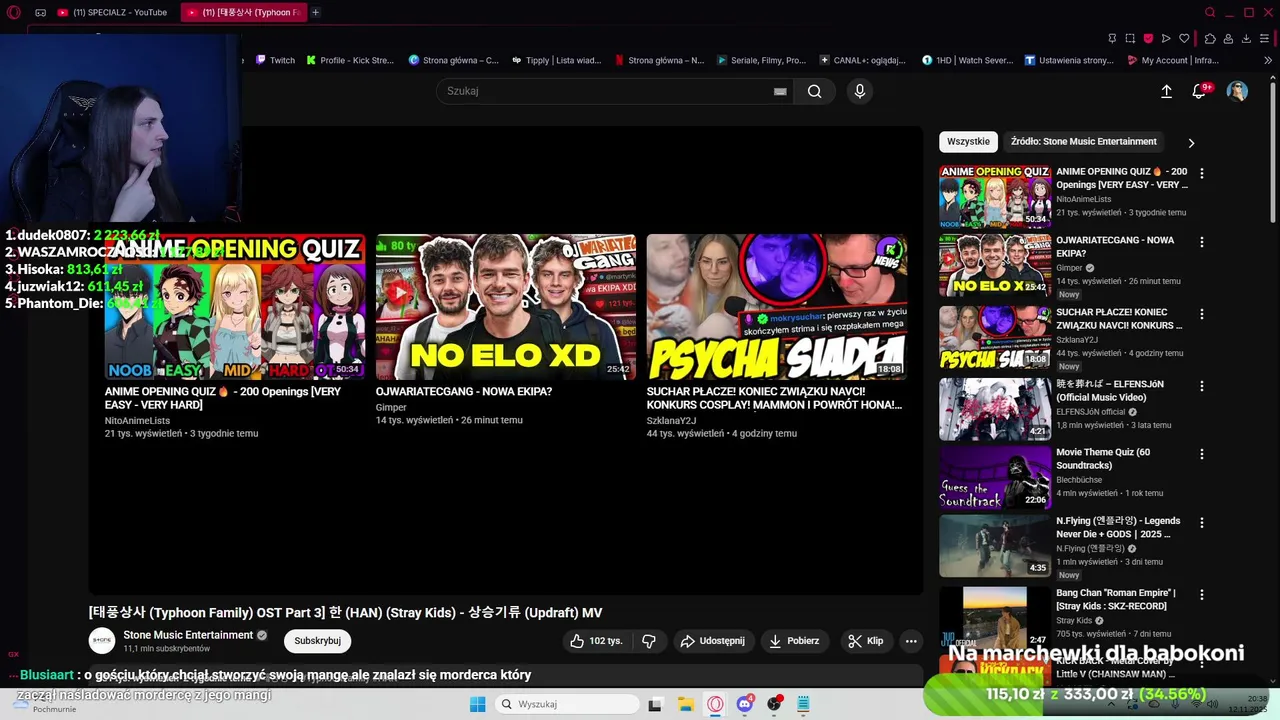Open more options for ELFENSJóN video

(1202, 385)
